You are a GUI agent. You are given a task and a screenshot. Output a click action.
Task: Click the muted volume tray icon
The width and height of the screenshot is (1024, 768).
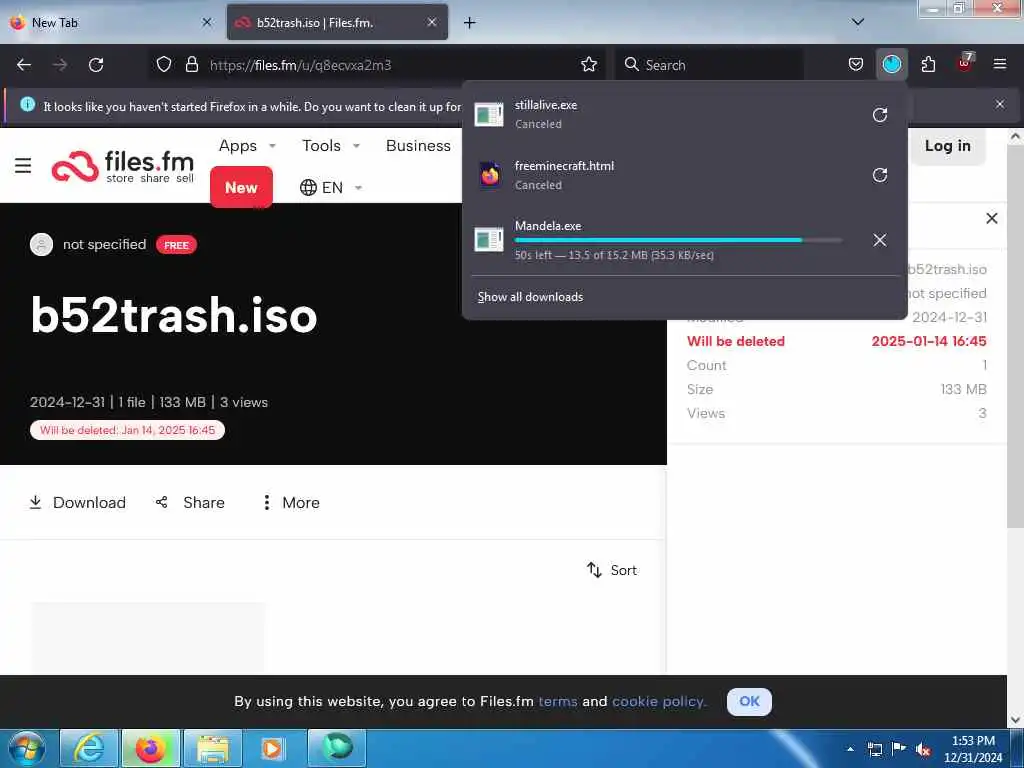(923, 750)
